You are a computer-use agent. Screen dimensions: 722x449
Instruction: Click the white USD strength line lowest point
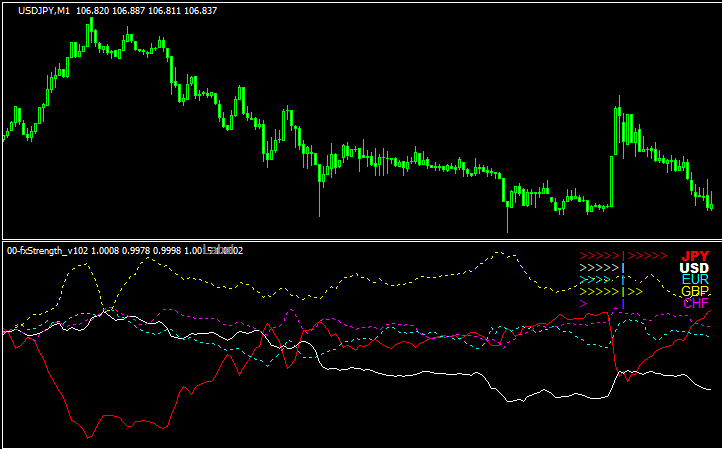[x=510, y=401]
